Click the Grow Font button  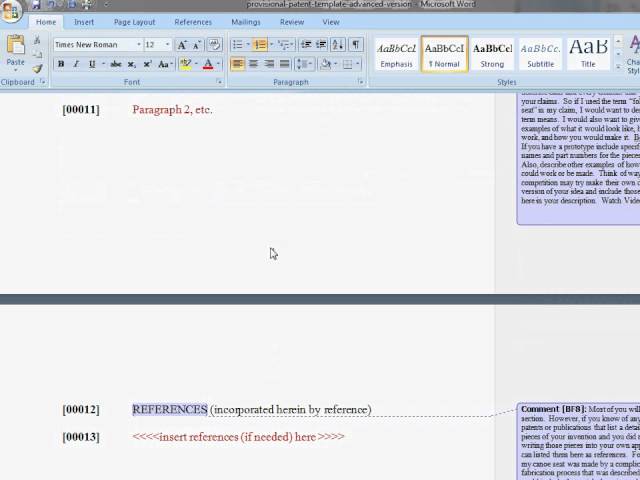point(182,45)
